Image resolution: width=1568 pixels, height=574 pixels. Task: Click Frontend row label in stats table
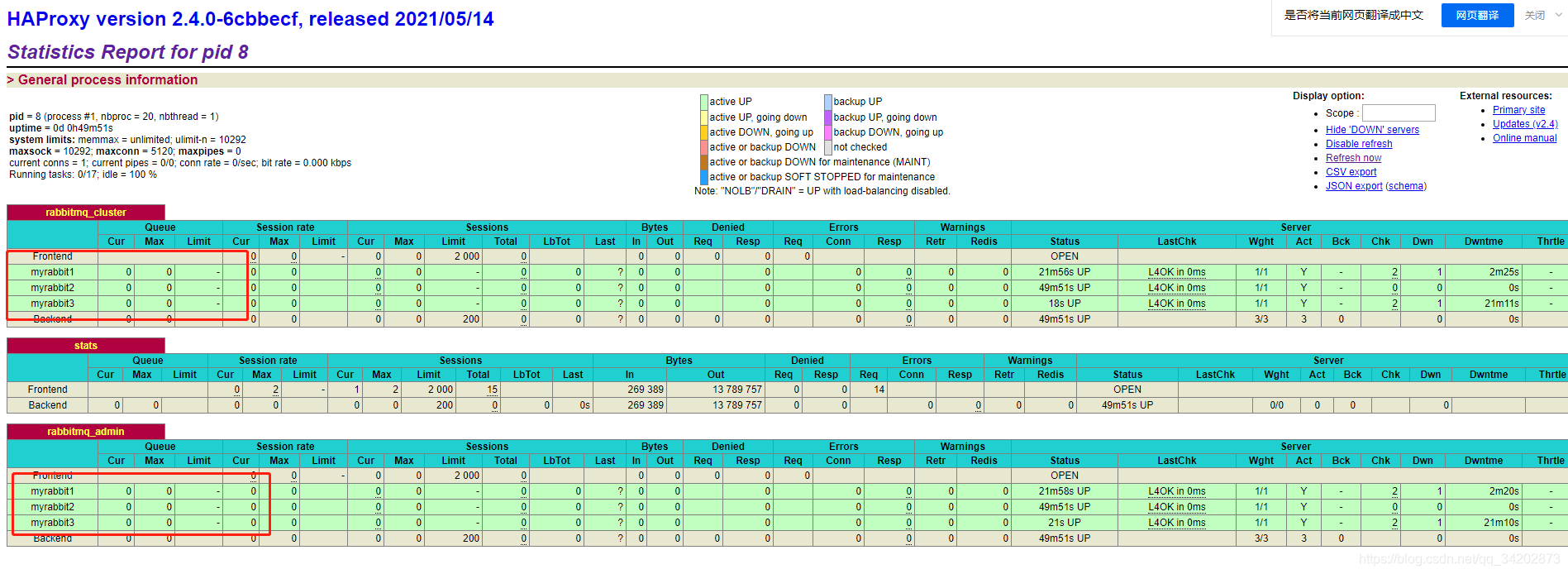point(47,390)
